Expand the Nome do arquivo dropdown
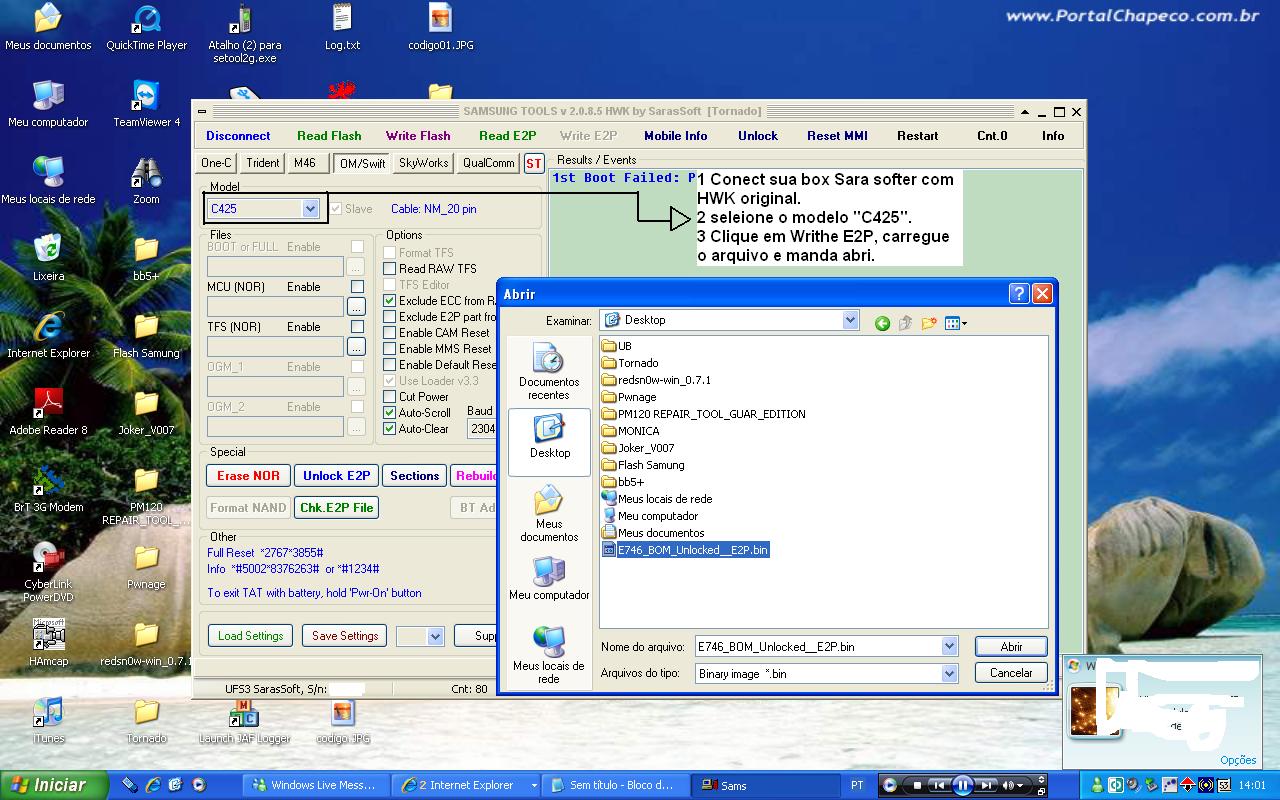This screenshot has height=800, width=1280. pos(949,647)
